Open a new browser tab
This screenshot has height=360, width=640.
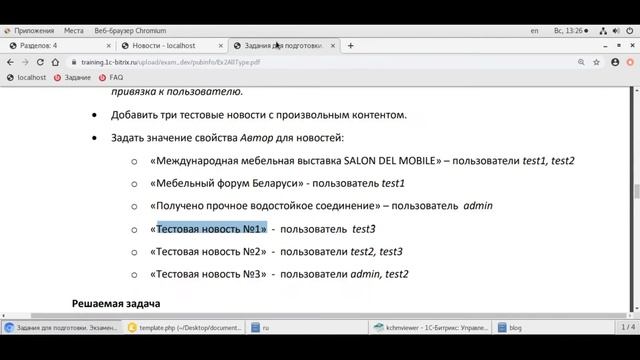point(351,46)
